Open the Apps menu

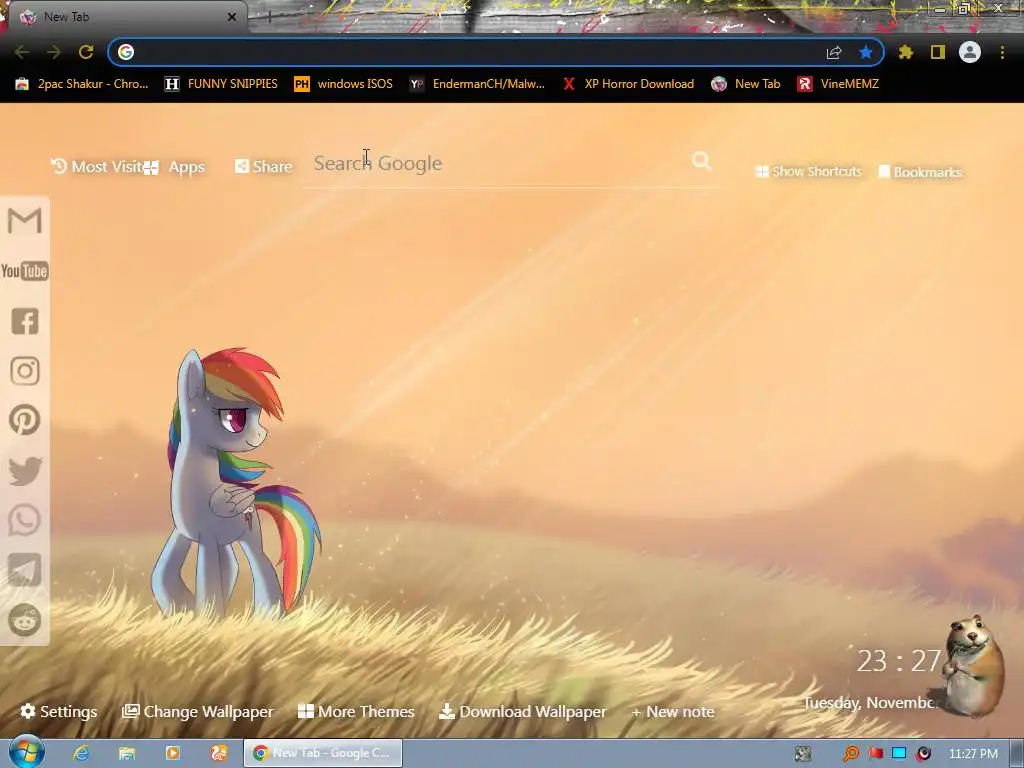click(x=175, y=167)
